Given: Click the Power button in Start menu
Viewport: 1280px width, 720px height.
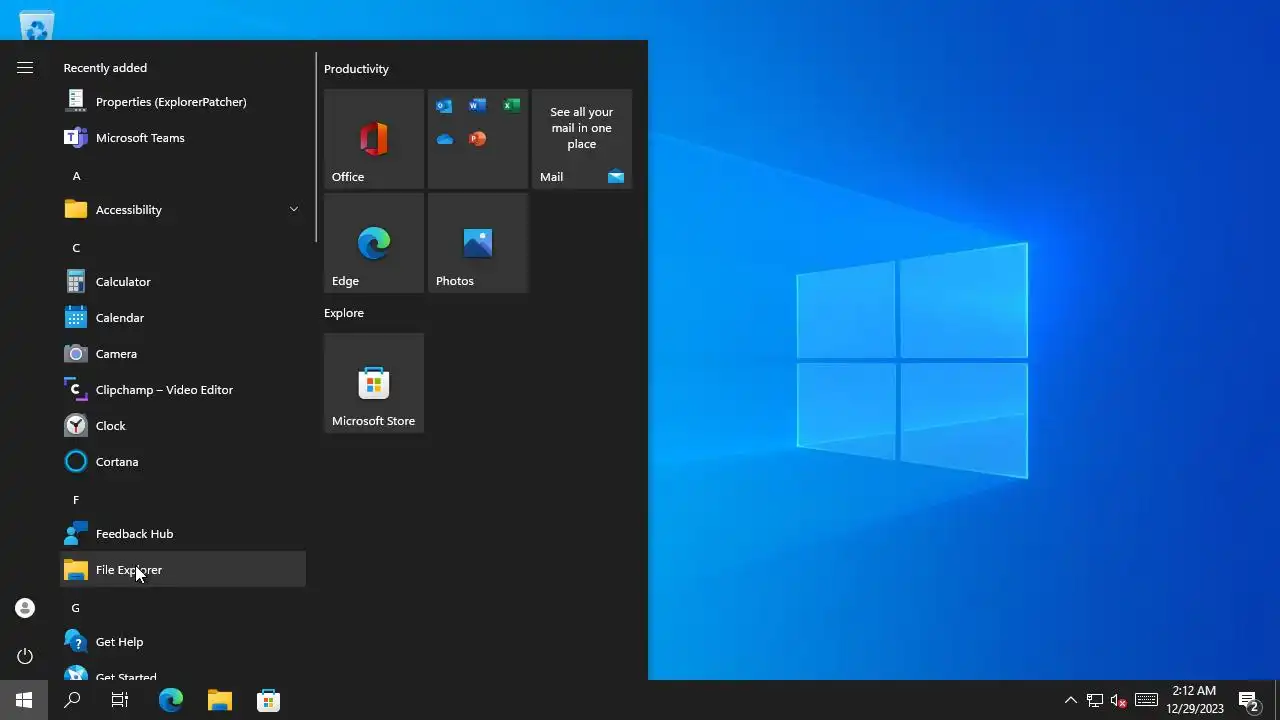Looking at the screenshot, I should click(x=25, y=656).
